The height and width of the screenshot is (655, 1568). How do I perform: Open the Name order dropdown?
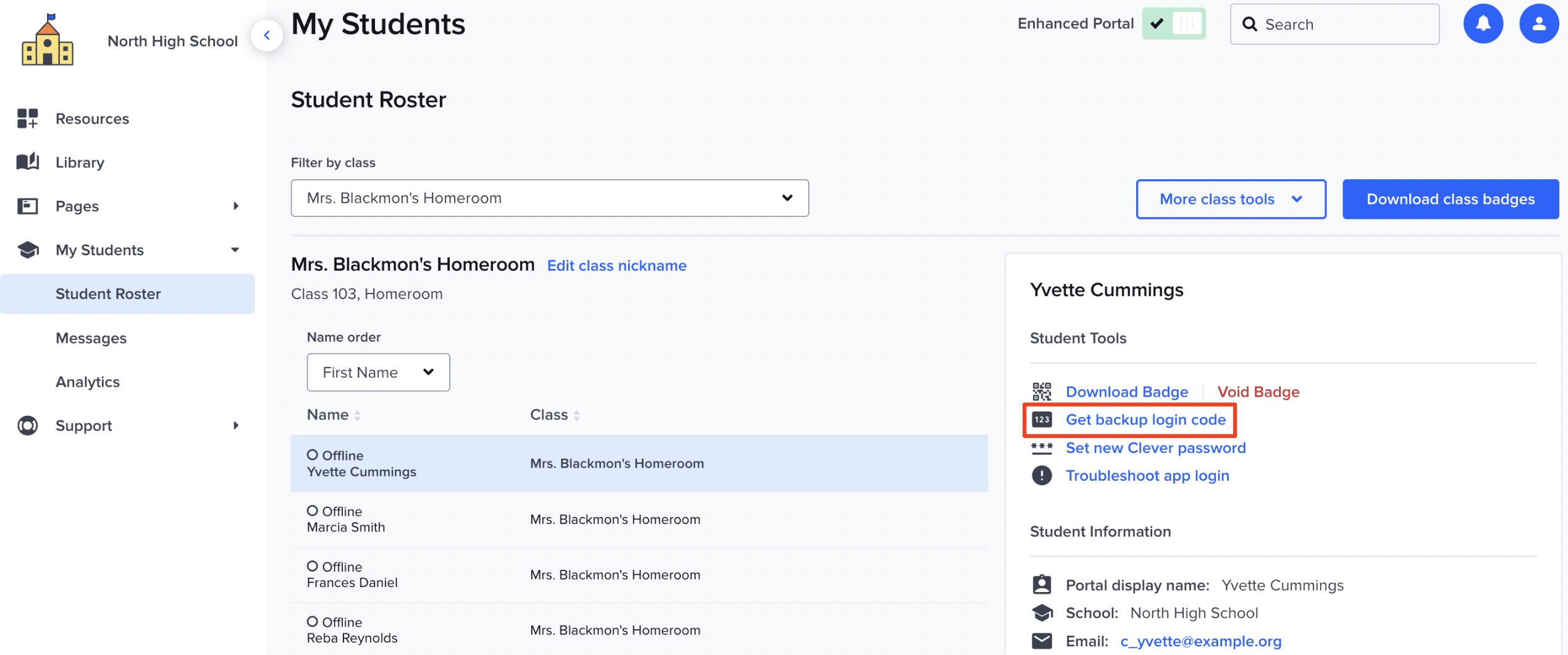click(x=378, y=373)
